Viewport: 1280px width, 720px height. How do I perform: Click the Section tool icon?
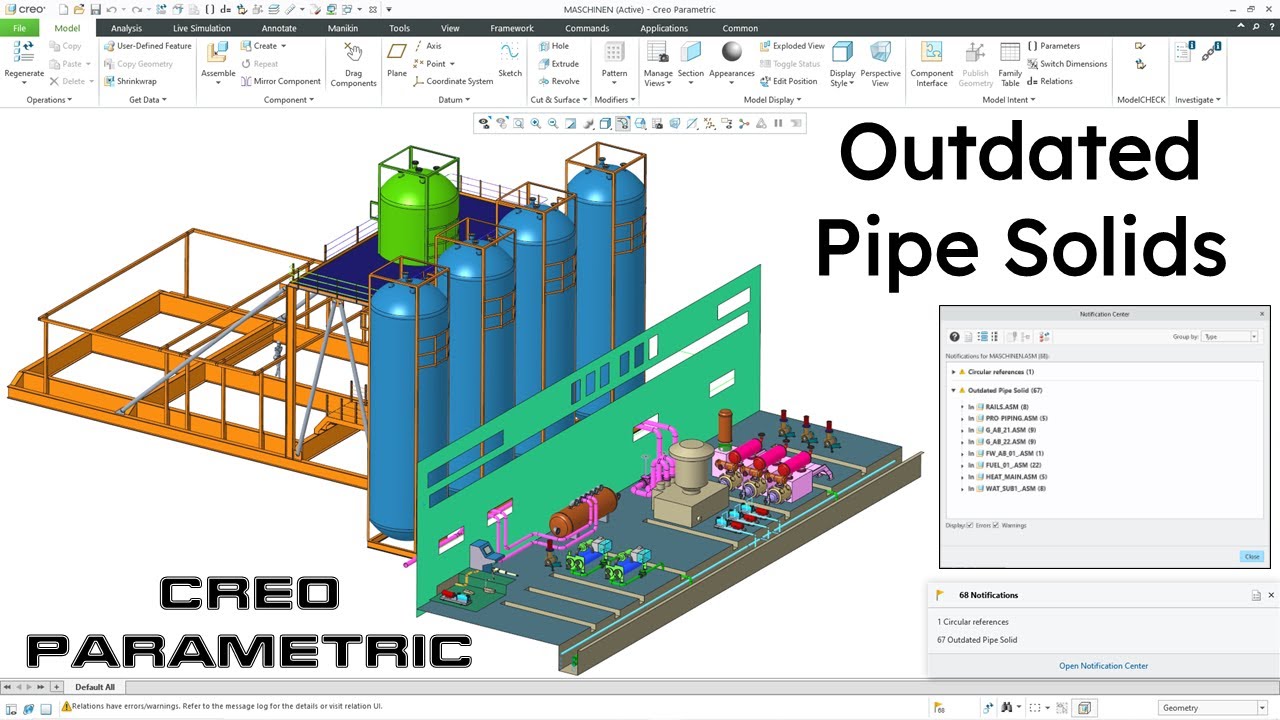(690, 52)
